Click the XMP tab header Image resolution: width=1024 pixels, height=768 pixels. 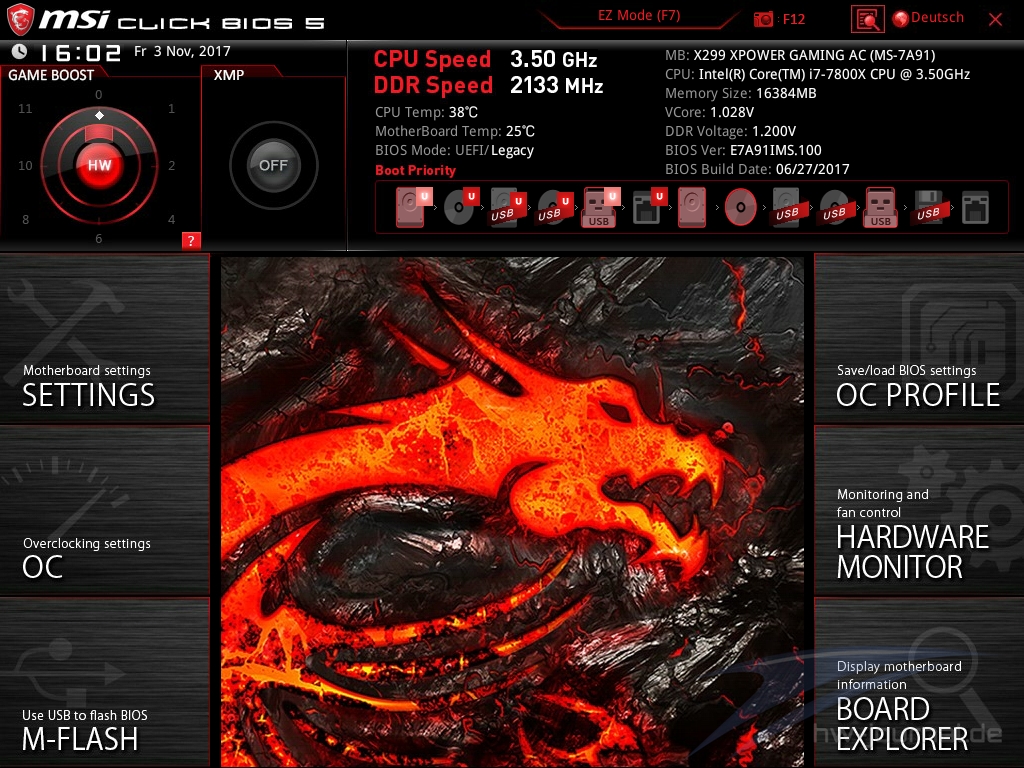[x=229, y=74]
